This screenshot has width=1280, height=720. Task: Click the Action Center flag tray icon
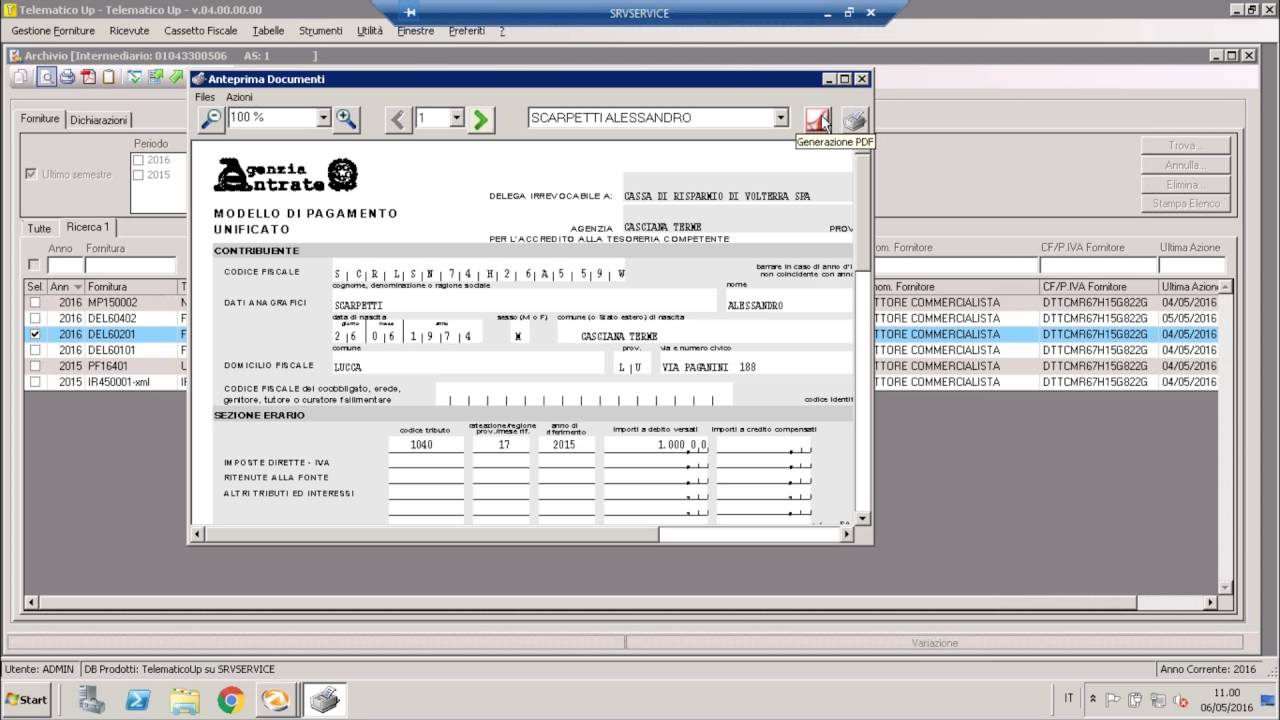coord(1114,699)
